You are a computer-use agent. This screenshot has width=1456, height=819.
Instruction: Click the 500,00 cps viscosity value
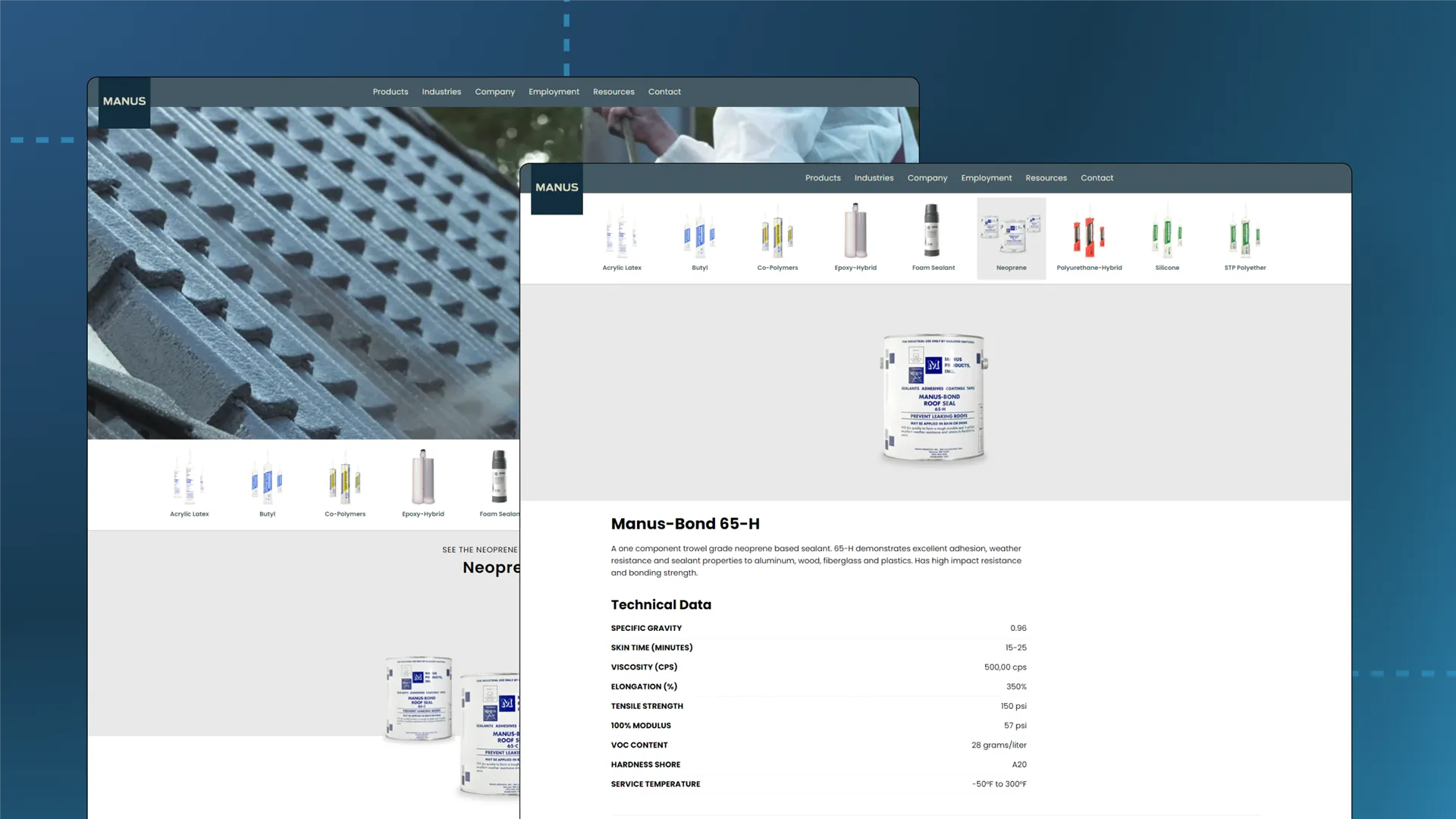click(x=1005, y=667)
